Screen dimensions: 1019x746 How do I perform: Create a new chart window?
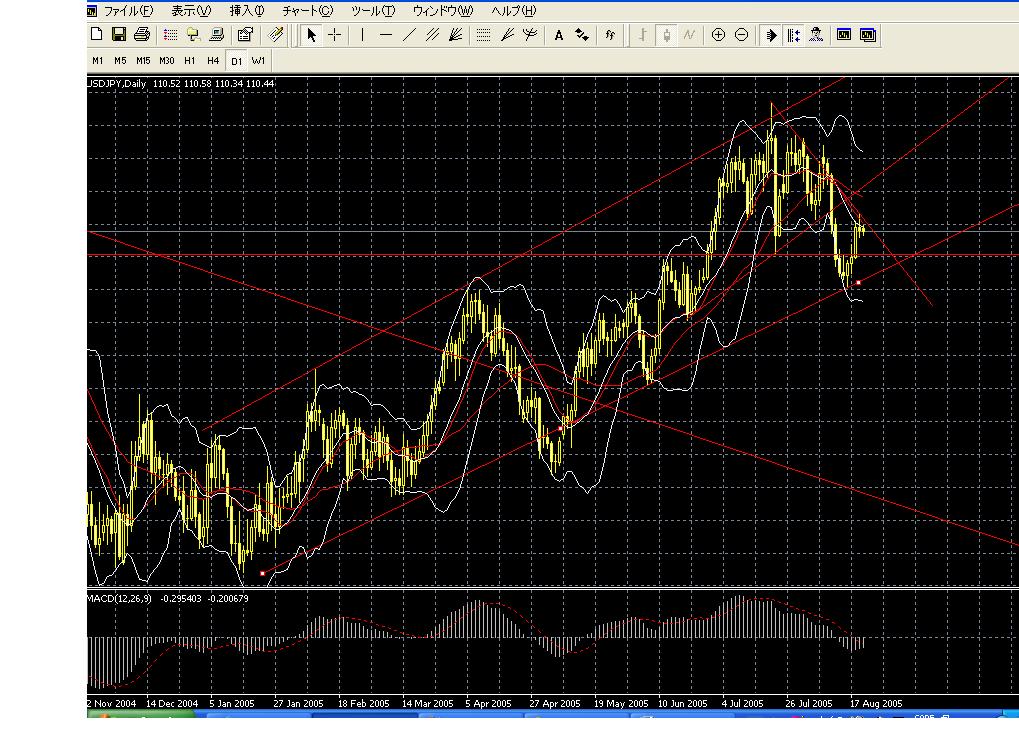[x=96, y=35]
